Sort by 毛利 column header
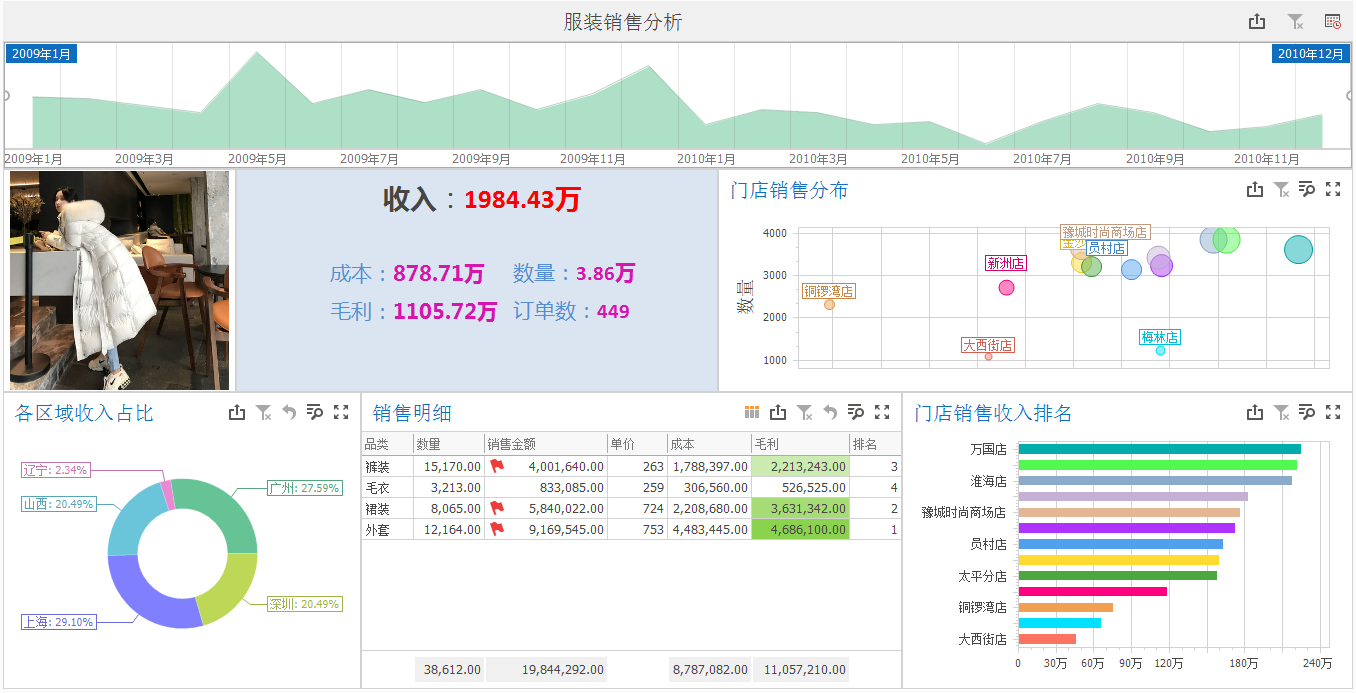 pyautogui.click(x=800, y=444)
